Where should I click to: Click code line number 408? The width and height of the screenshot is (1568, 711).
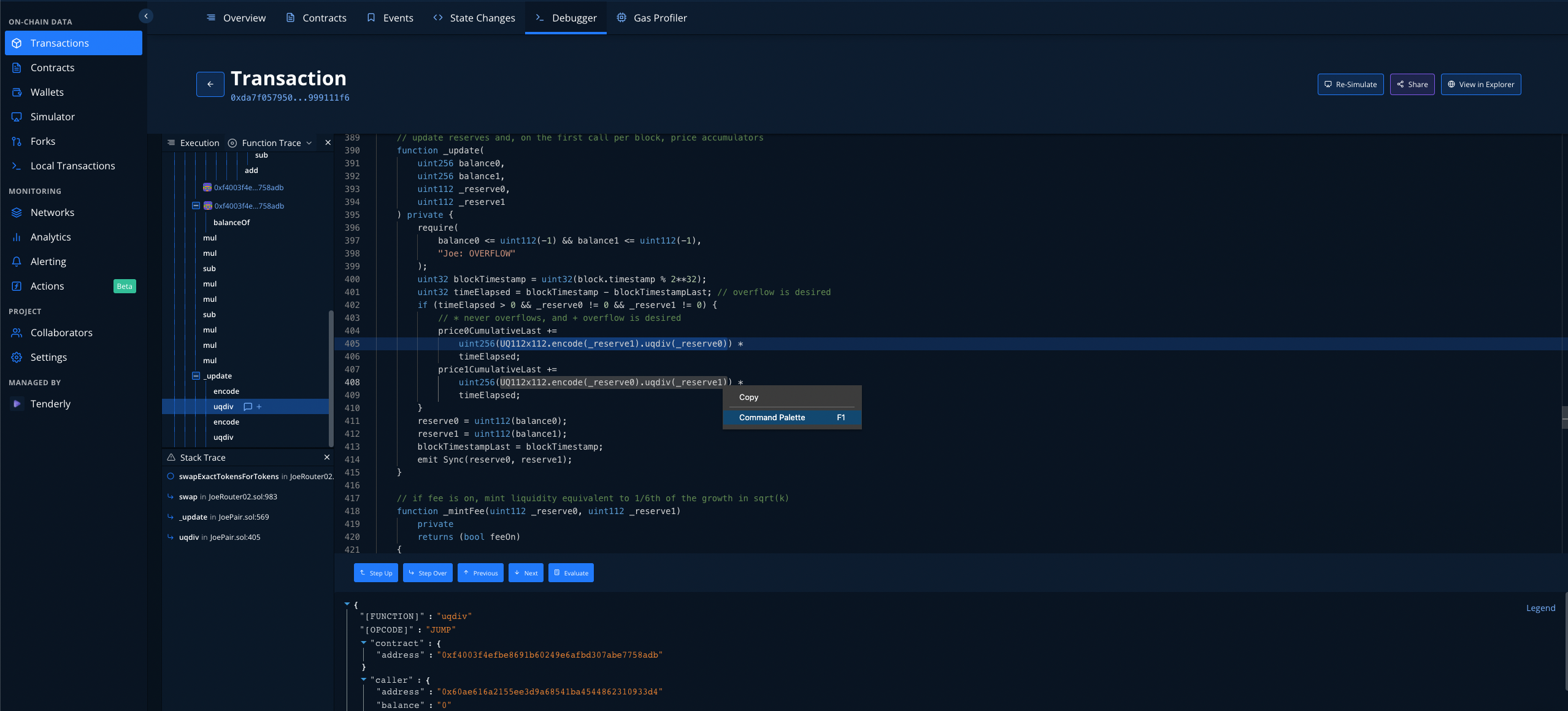point(353,382)
